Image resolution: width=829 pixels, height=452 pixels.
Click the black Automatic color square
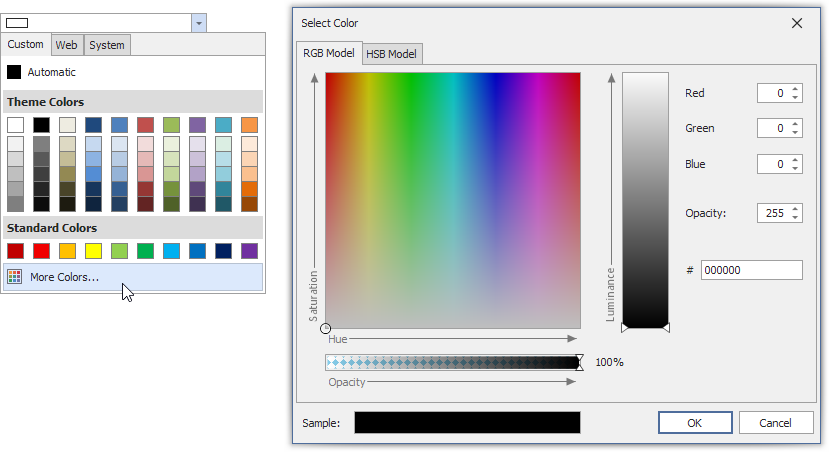14,72
